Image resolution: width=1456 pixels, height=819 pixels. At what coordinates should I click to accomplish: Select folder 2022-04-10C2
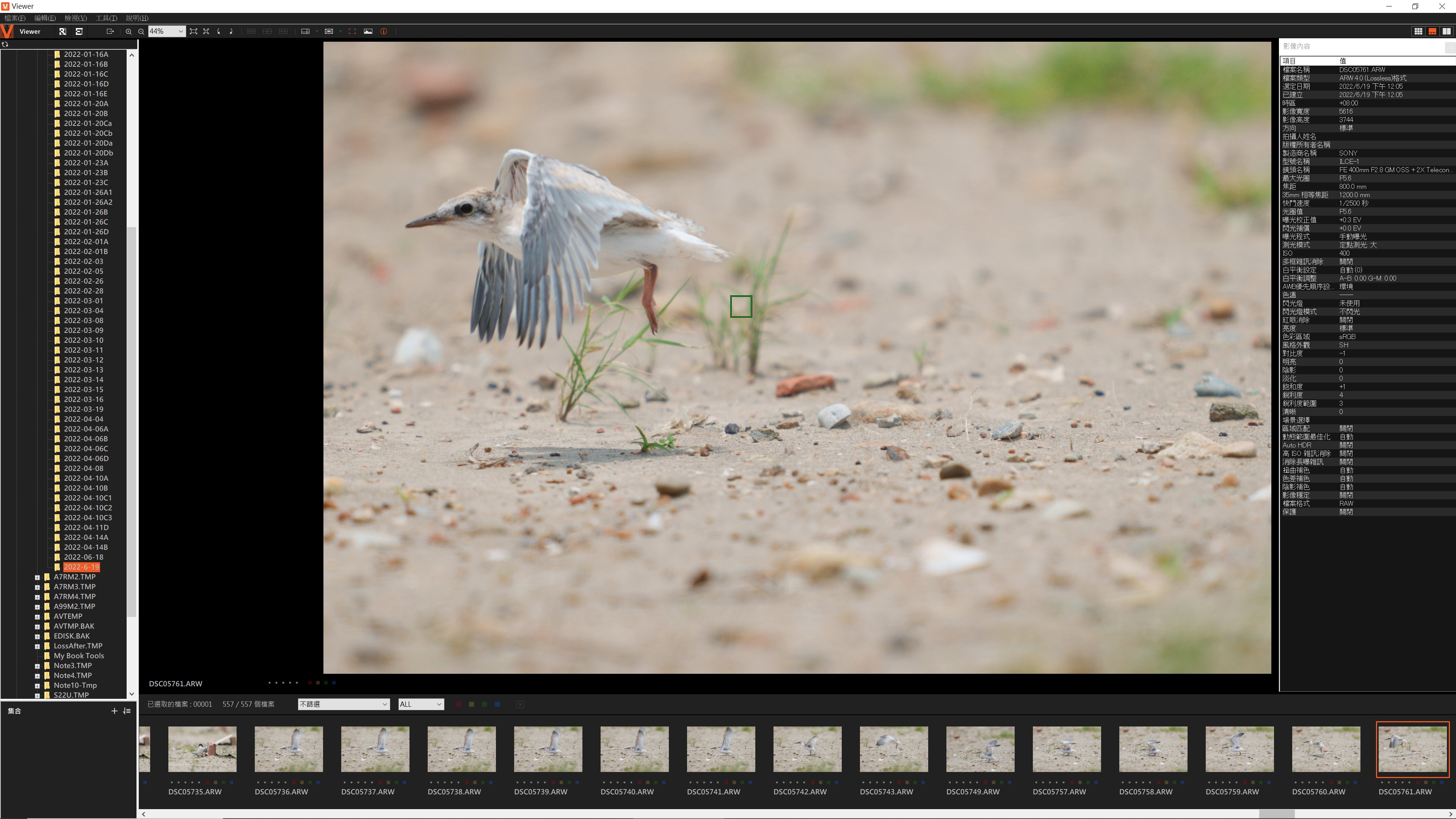(88, 508)
